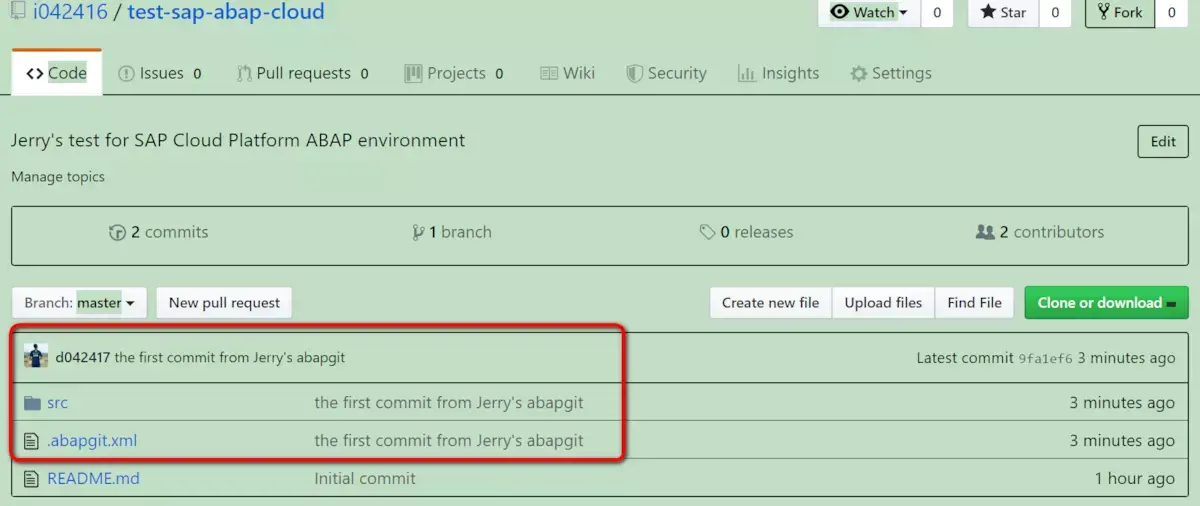Viewport: 1200px width, 506px height.
Task: Click Edit repository description button
Action: (x=1163, y=142)
